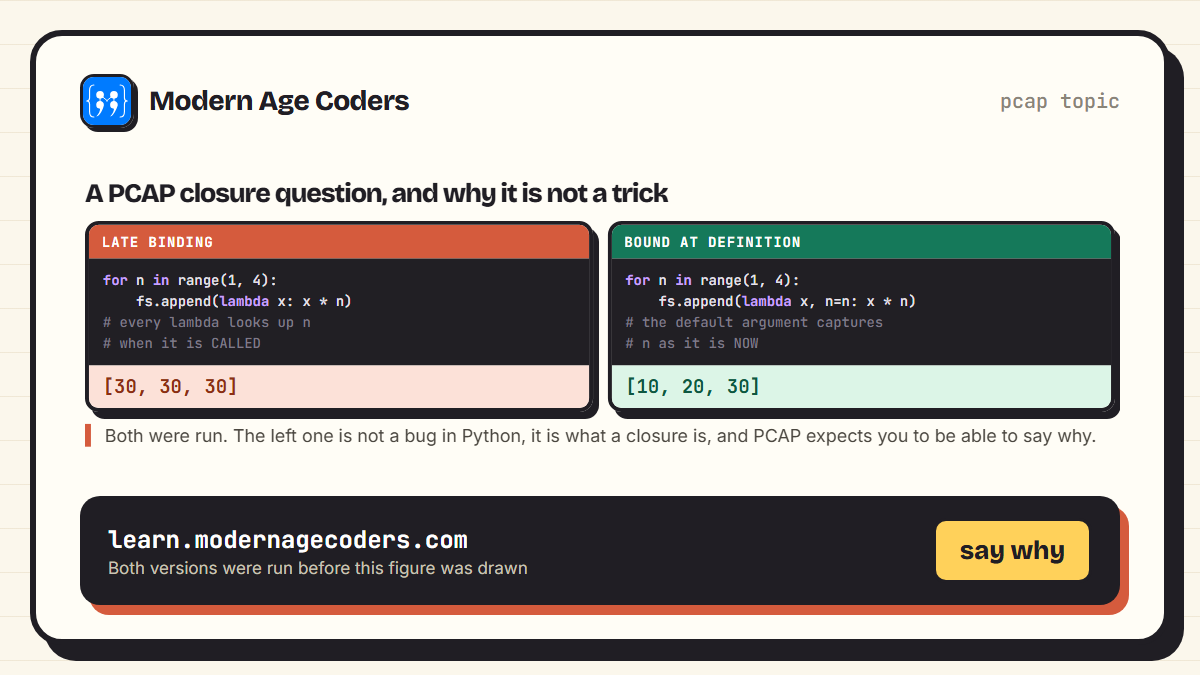Click the footer subtitle about both versions
This screenshot has height=675, width=1200.
coord(318,568)
